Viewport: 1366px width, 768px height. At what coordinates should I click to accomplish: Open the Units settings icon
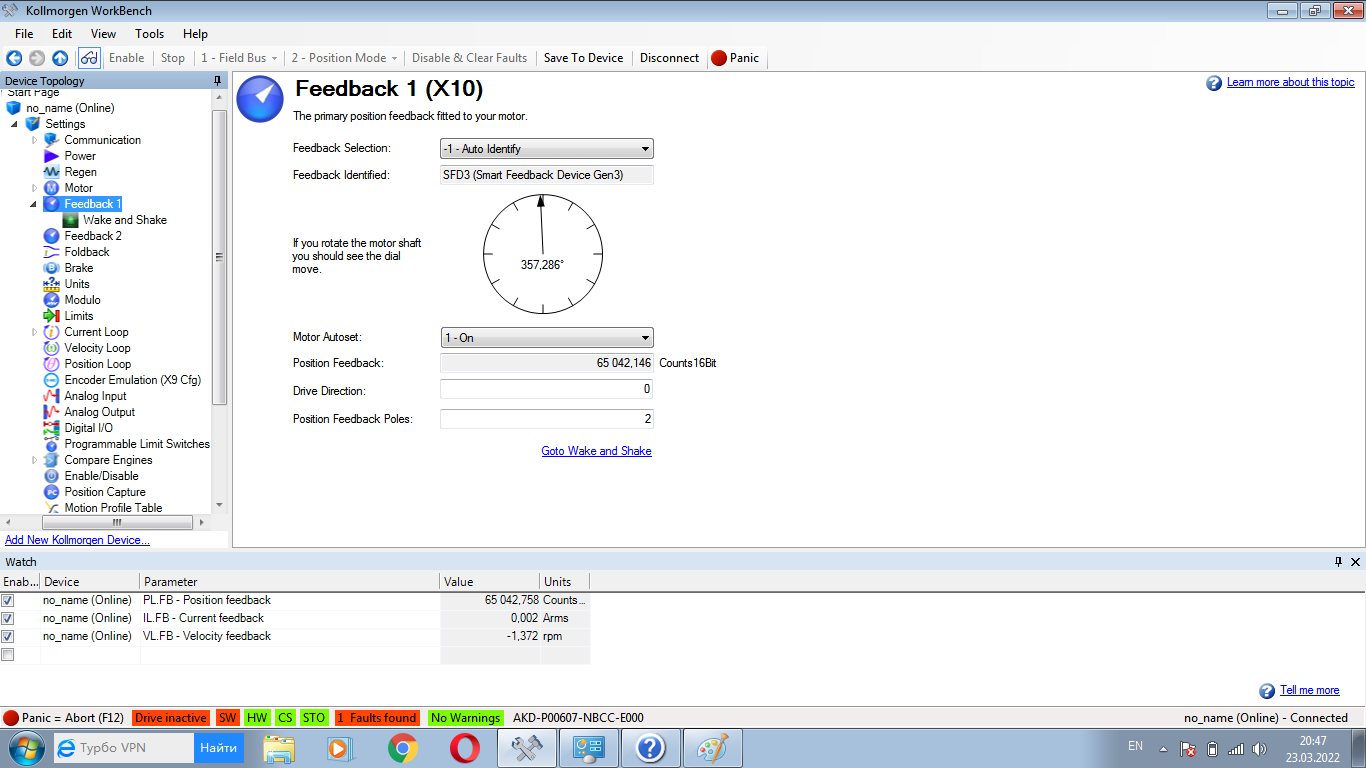click(52, 284)
